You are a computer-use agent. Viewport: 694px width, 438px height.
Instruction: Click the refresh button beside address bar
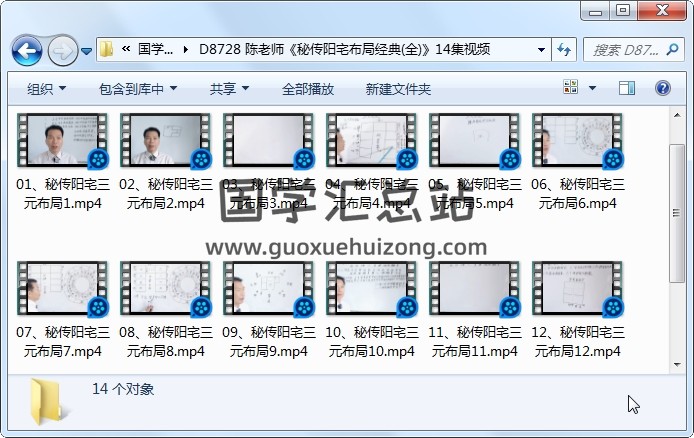564,49
